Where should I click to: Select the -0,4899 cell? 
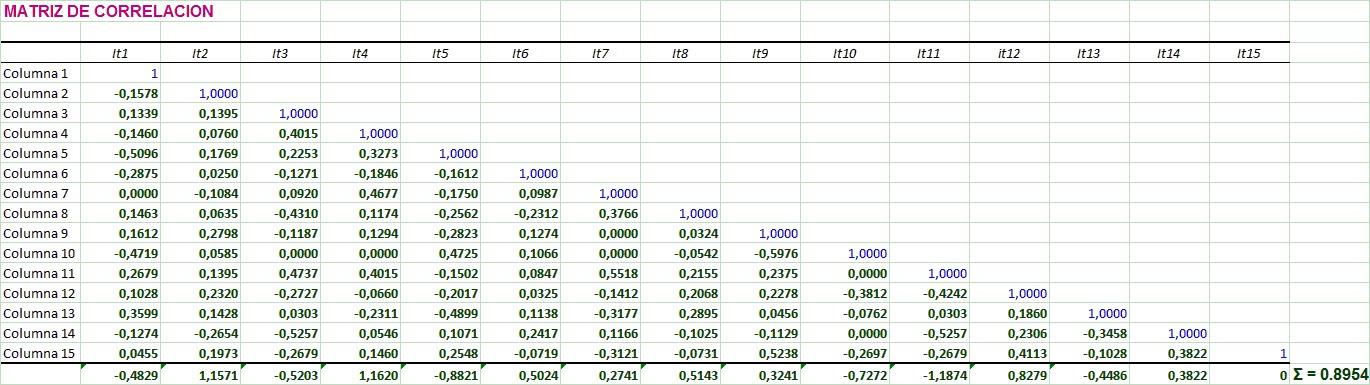point(440,313)
